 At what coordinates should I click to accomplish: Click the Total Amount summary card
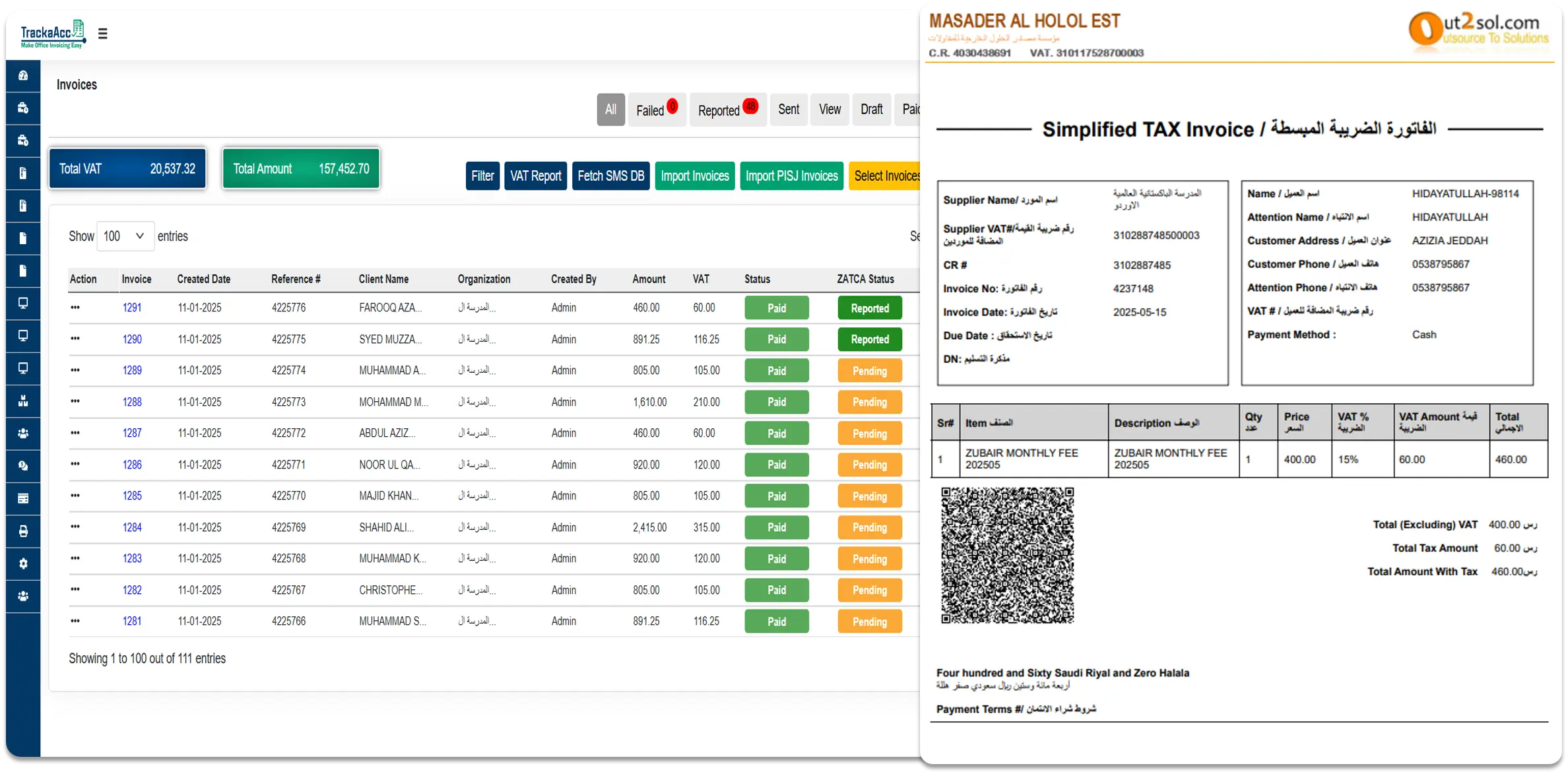[x=301, y=169]
